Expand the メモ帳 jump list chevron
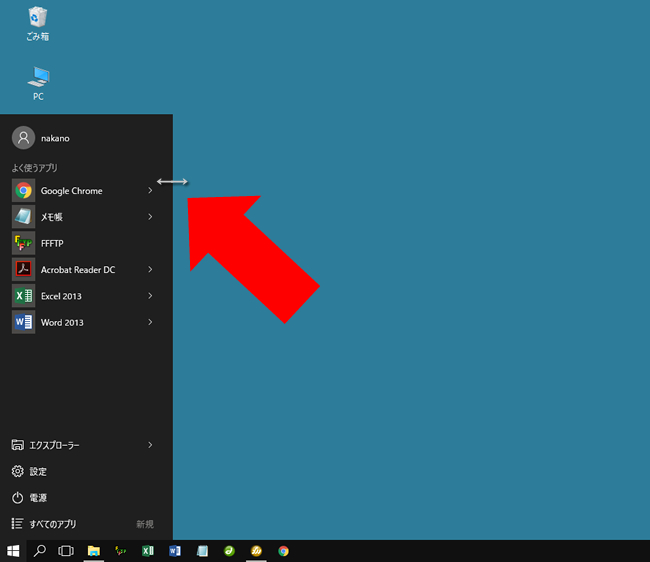The width and height of the screenshot is (650, 562). coord(150,217)
